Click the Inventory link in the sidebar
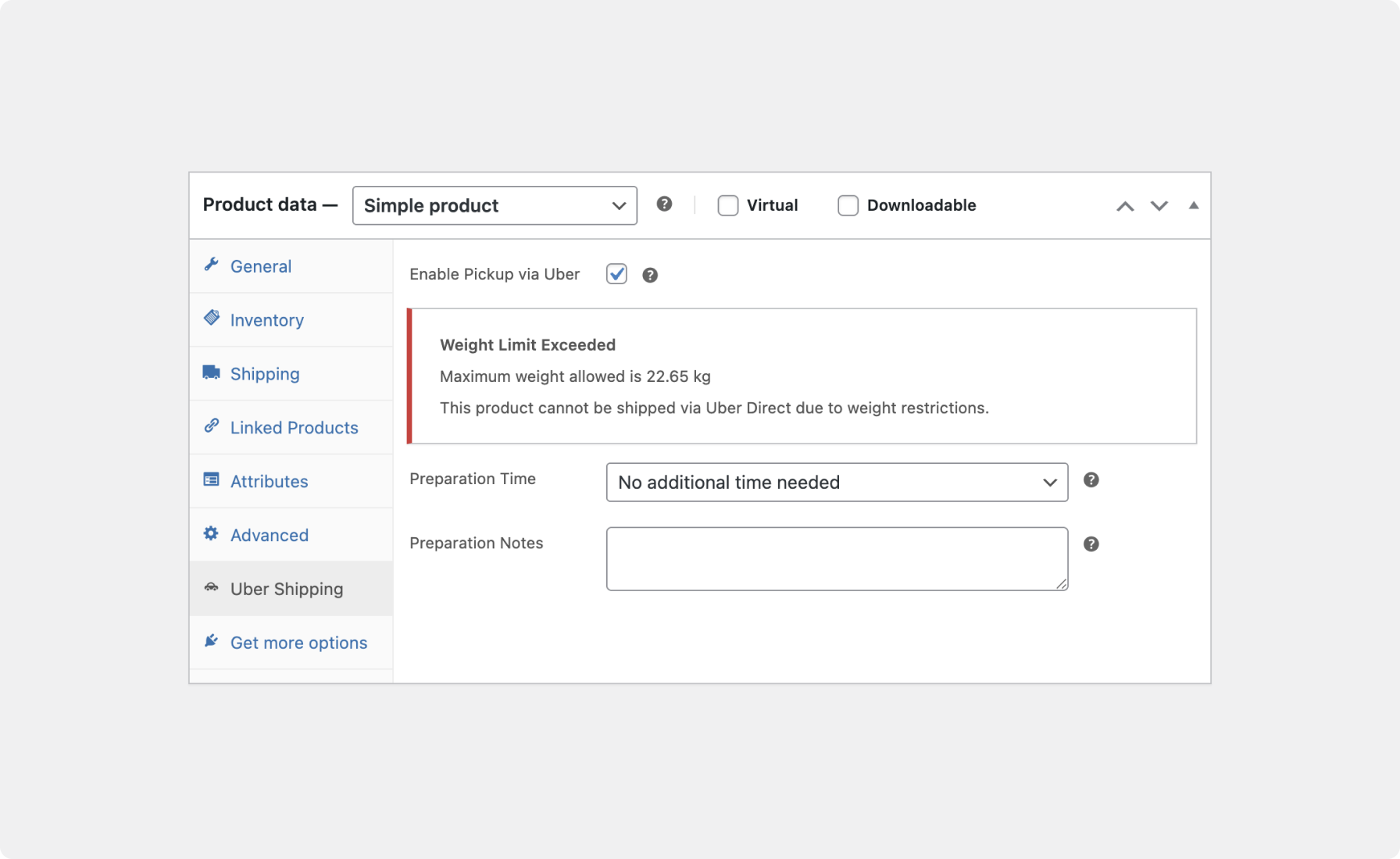Screen dimensions: 1400x859 266,319
